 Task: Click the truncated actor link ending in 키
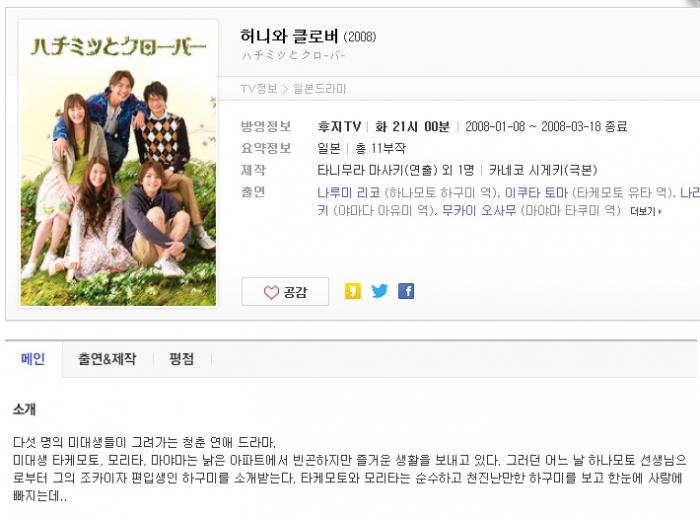[323, 210]
